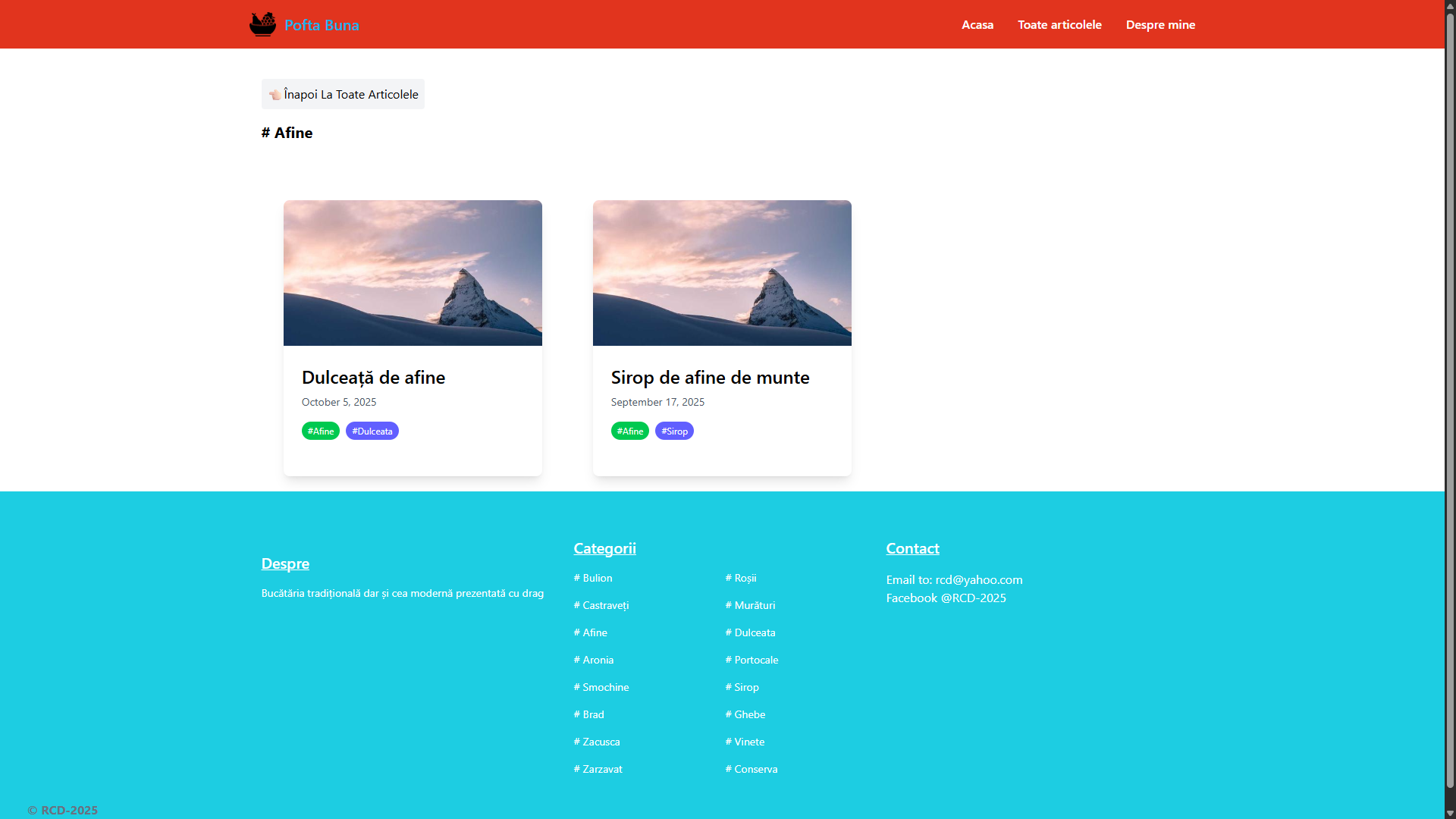This screenshot has width=1456, height=819.
Task: Click green #Afine tag on Dulceață card
Action: pos(320,431)
